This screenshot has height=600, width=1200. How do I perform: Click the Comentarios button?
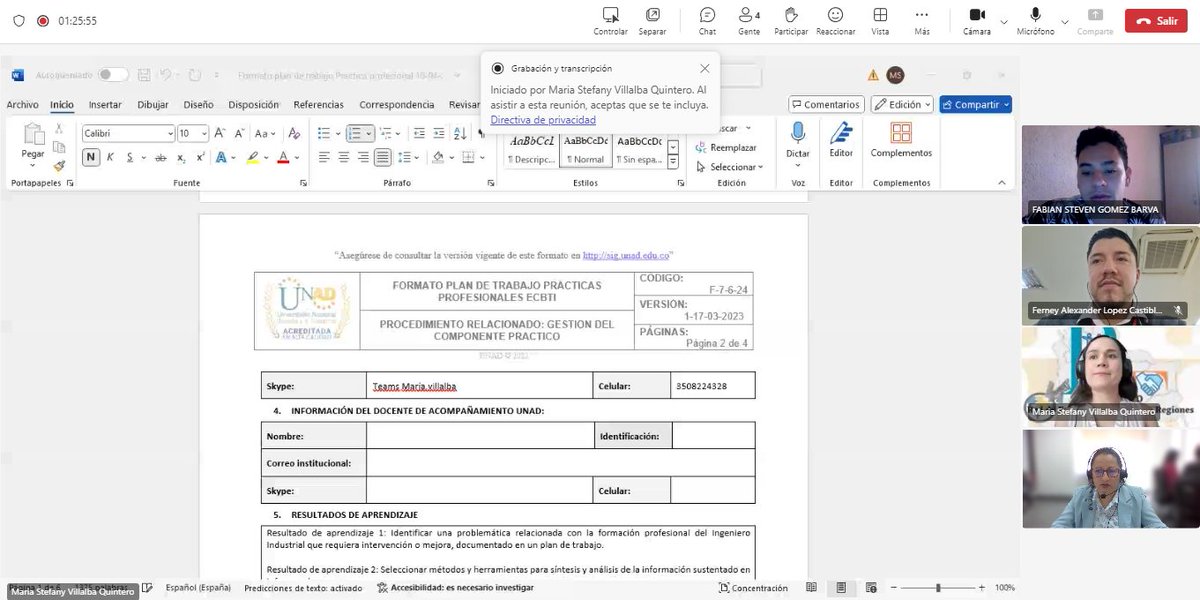coord(826,104)
